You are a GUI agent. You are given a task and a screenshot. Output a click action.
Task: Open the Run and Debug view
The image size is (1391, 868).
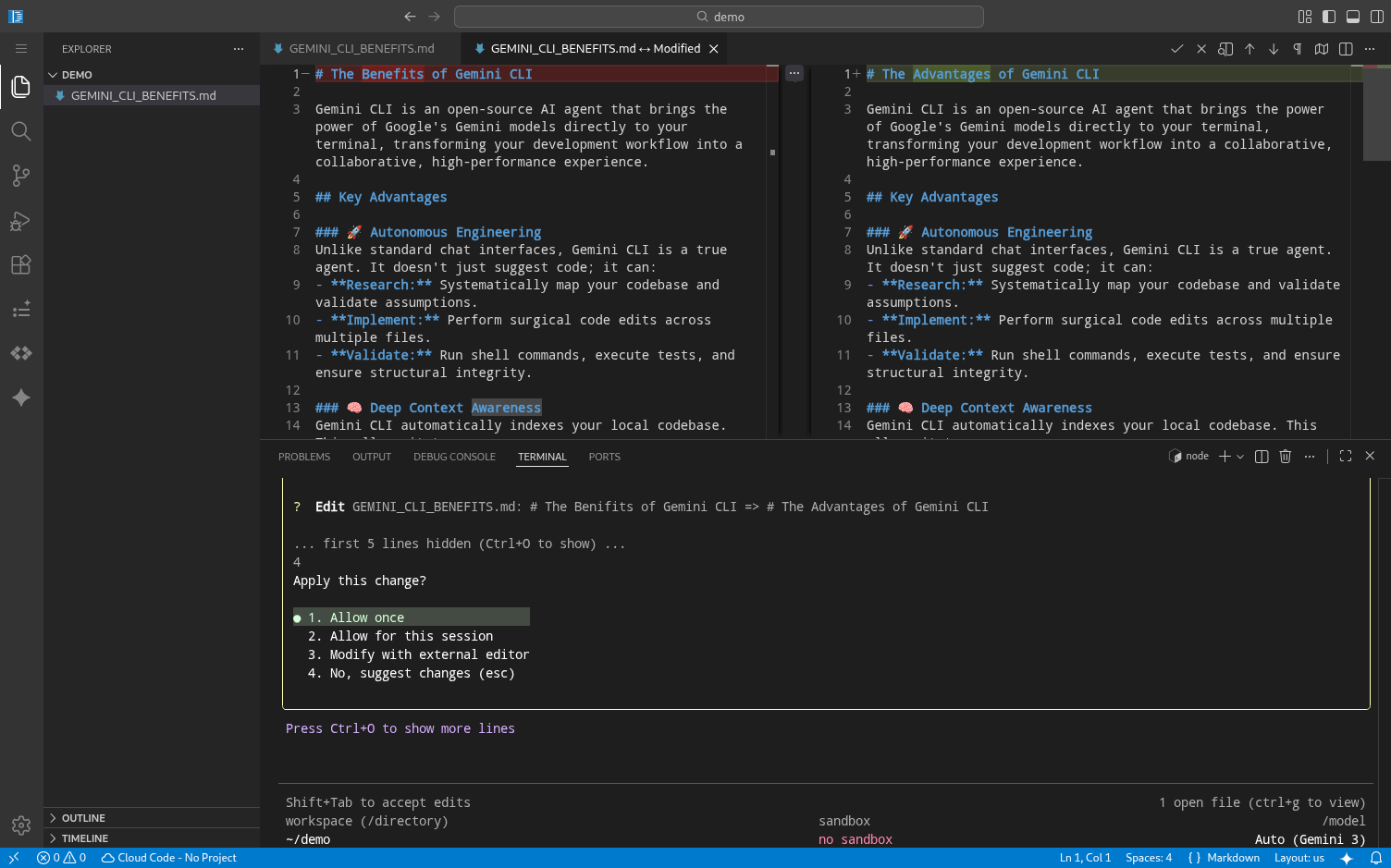[20, 221]
